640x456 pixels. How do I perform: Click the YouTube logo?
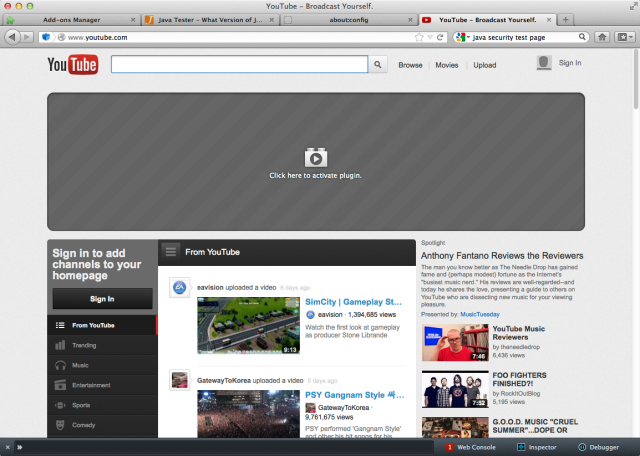point(73,65)
